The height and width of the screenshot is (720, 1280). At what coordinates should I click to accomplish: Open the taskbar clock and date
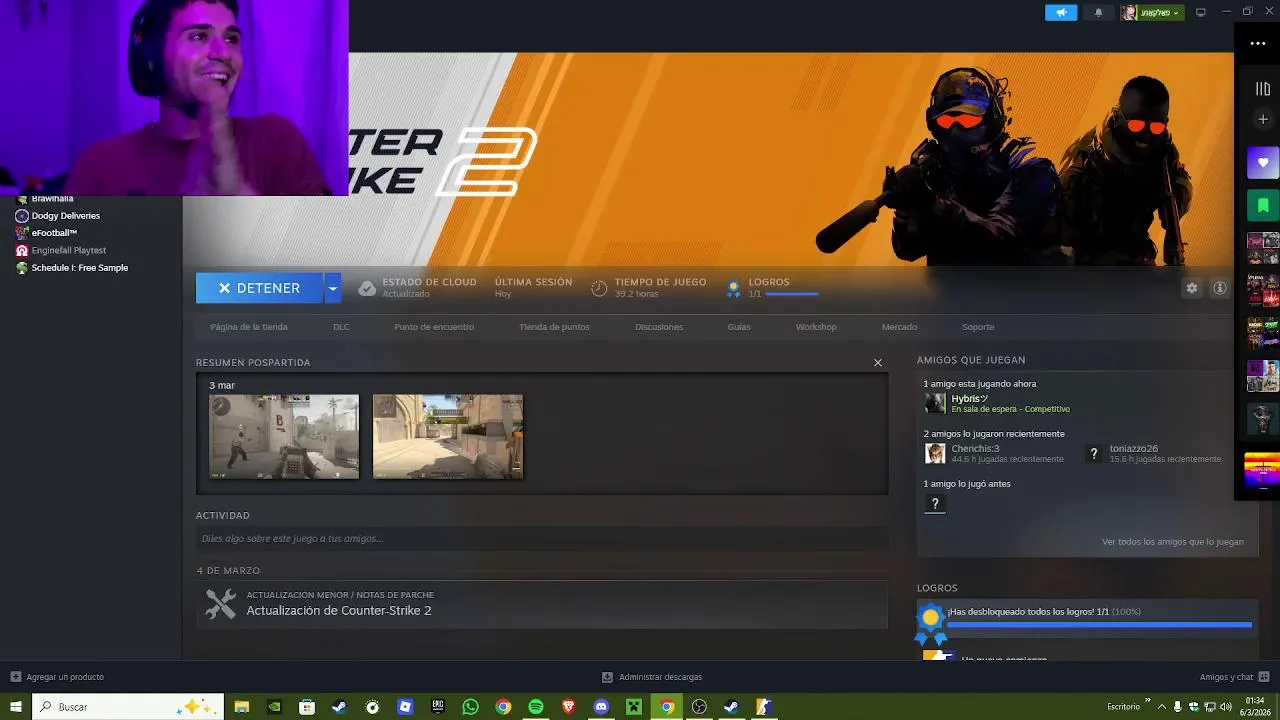pos(1254,706)
